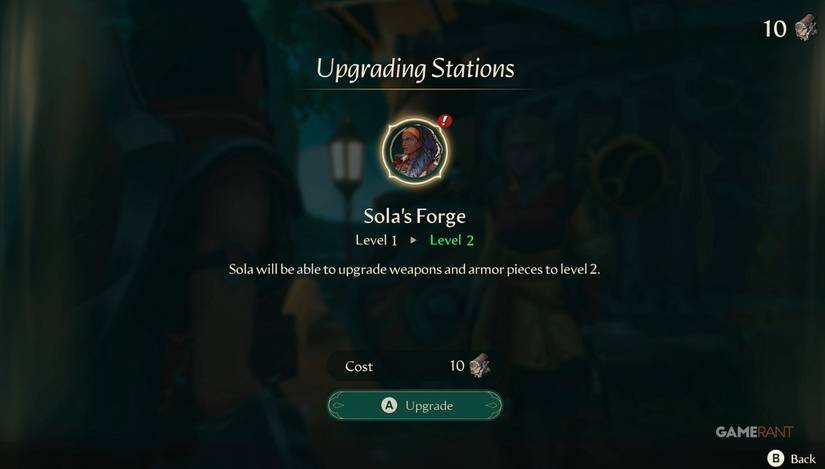
Task: Click Sola's circular portrait icon
Action: 415,151
